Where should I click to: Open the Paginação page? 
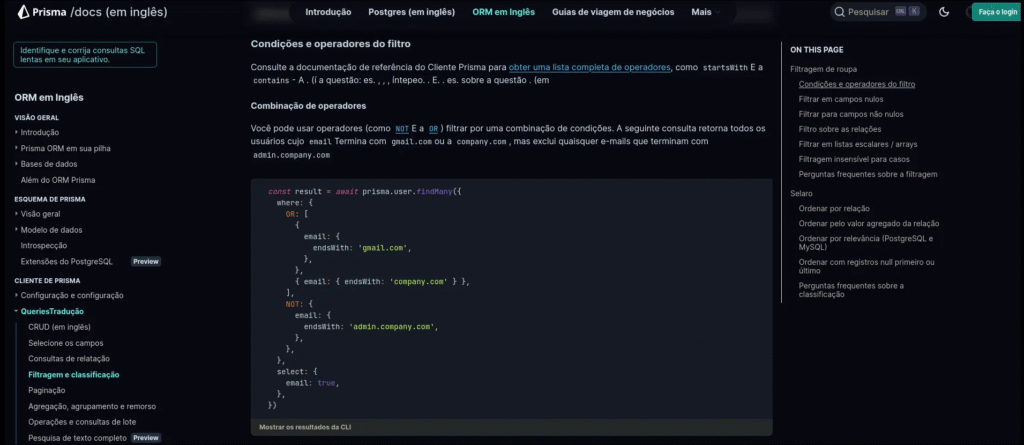pyautogui.click(x=47, y=390)
